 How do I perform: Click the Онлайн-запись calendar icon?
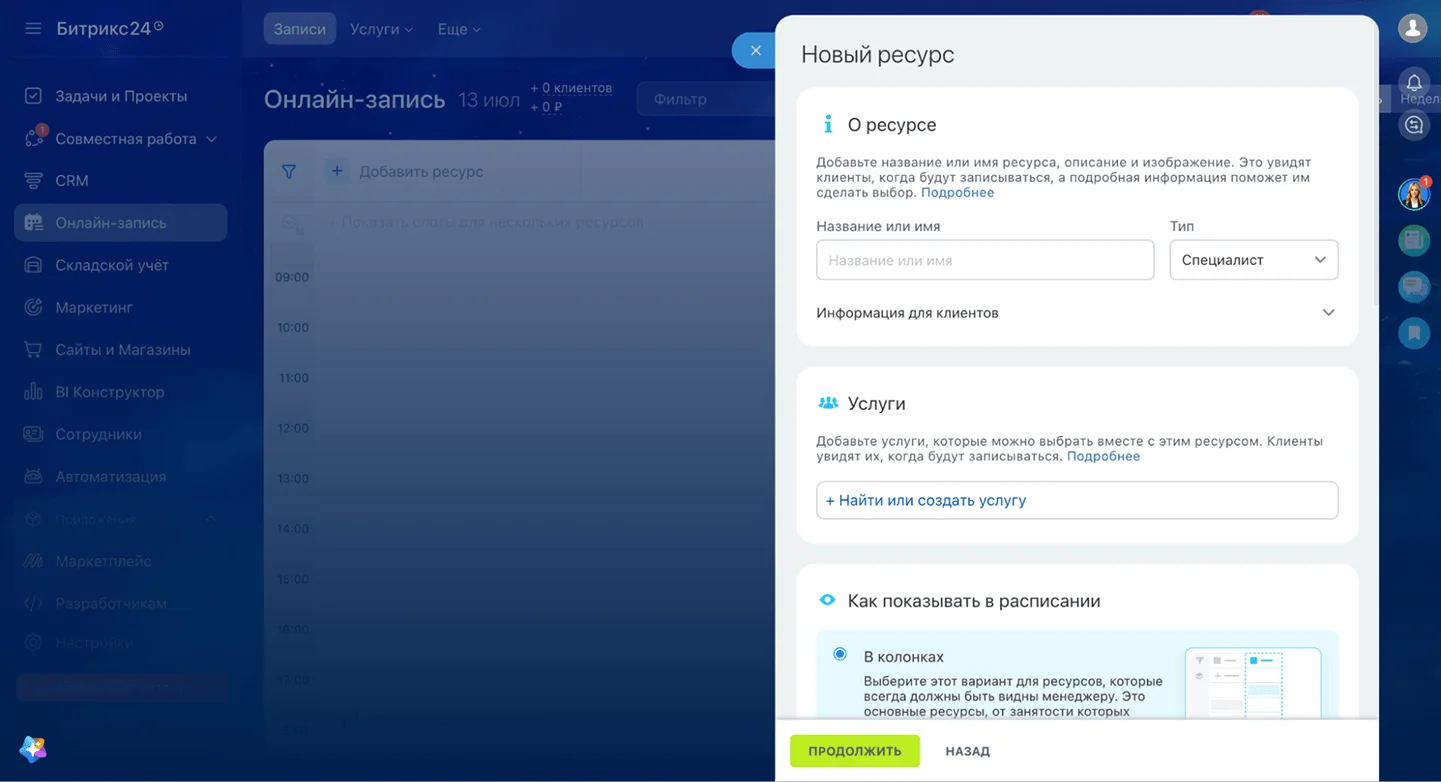[33, 223]
